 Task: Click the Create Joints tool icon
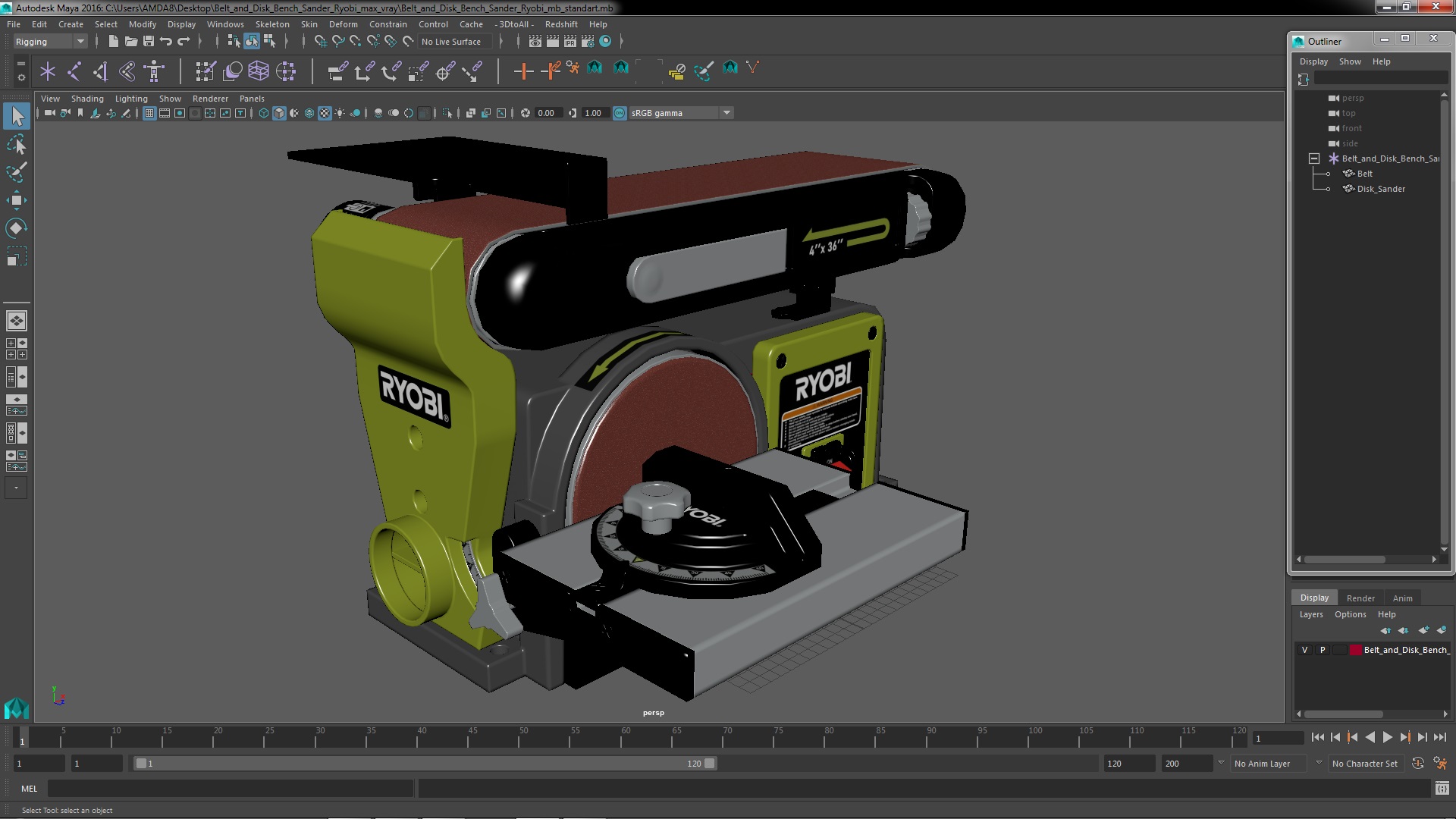click(74, 71)
